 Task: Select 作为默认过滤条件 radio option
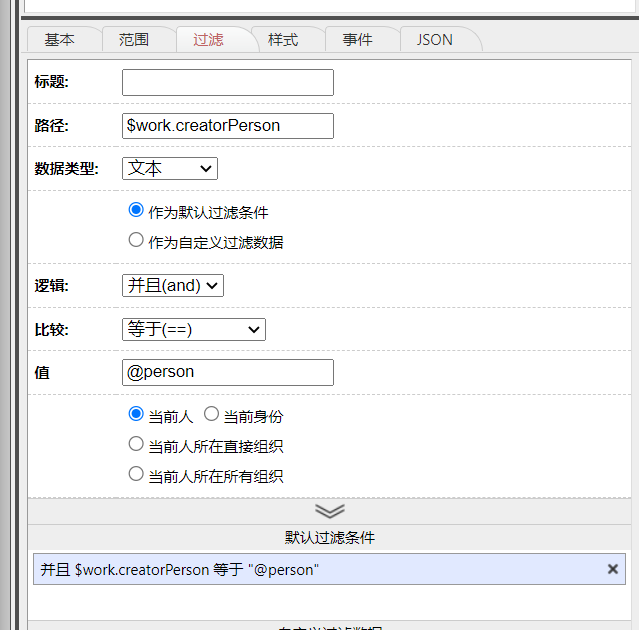(x=136, y=210)
